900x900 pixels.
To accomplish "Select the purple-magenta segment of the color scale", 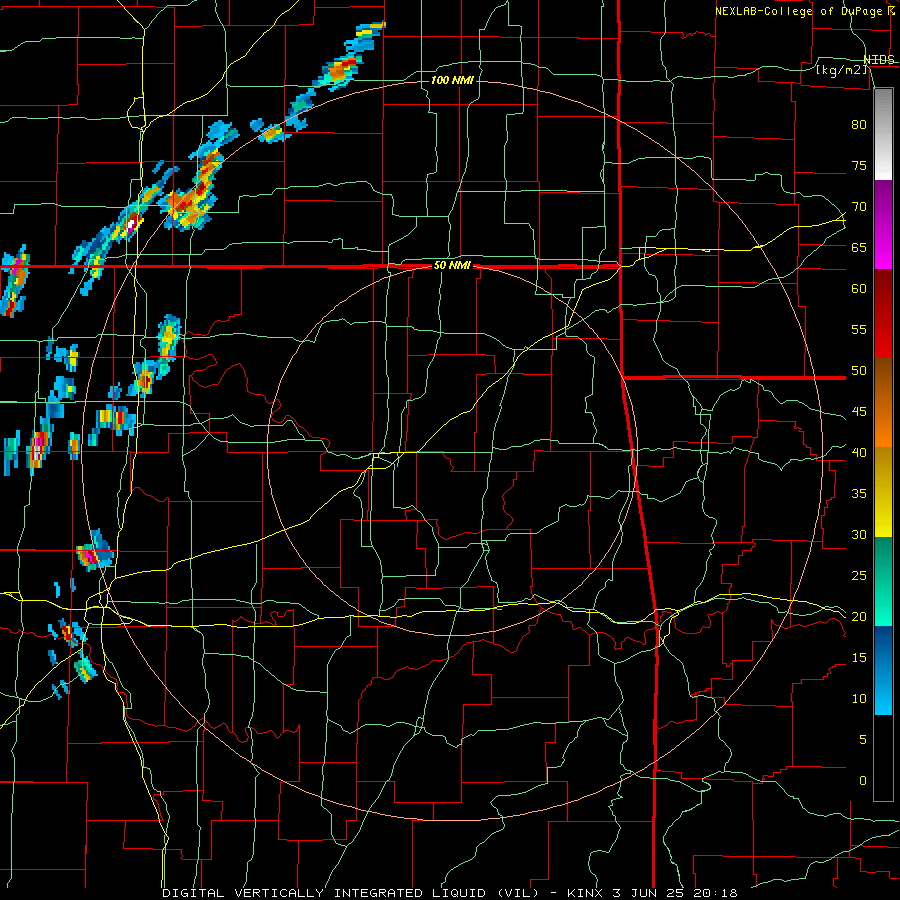I will [x=883, y=225].
